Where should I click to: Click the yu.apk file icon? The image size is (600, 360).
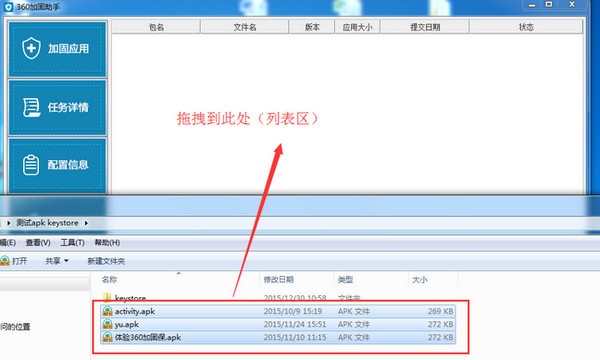(x=108, y=324)
